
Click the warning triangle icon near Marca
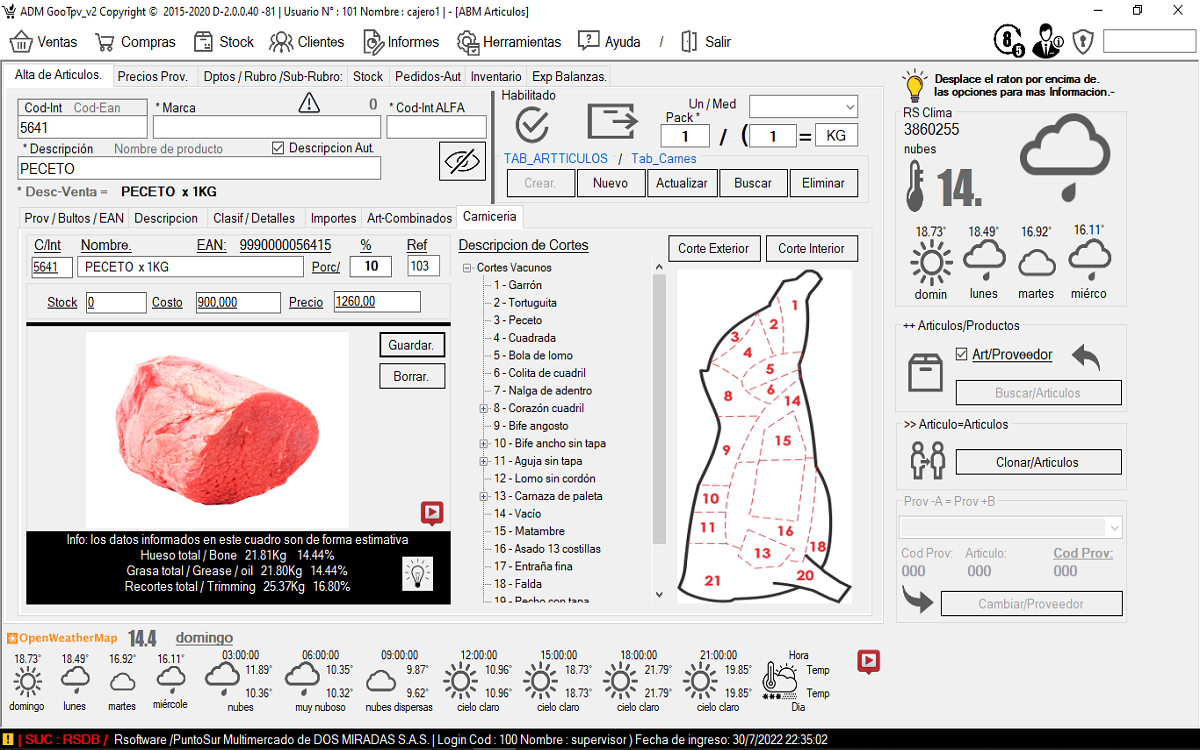309,102
